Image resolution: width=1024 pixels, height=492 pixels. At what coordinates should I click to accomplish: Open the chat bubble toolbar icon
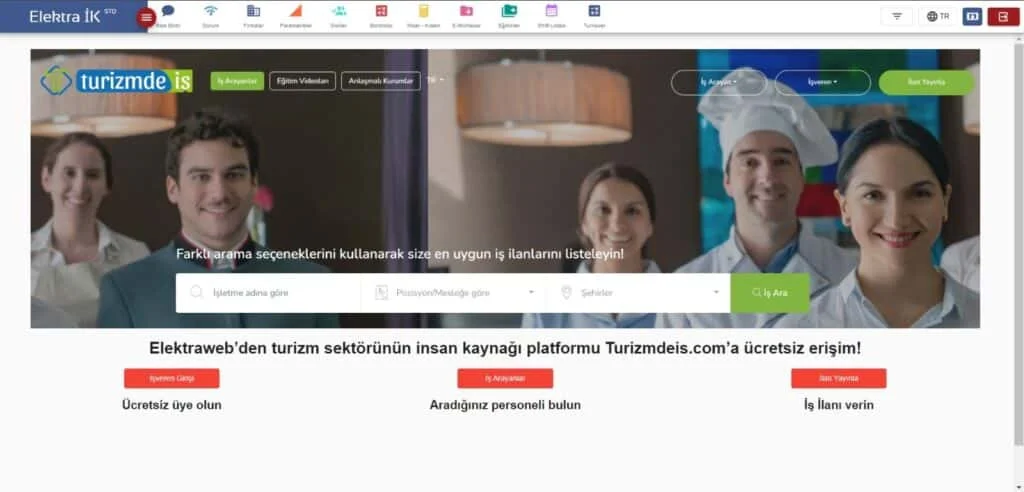click(x=168, y=11)
